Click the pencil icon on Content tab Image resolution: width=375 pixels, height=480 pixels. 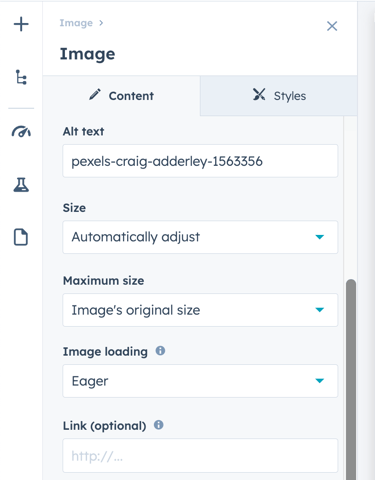click(95, 94)
